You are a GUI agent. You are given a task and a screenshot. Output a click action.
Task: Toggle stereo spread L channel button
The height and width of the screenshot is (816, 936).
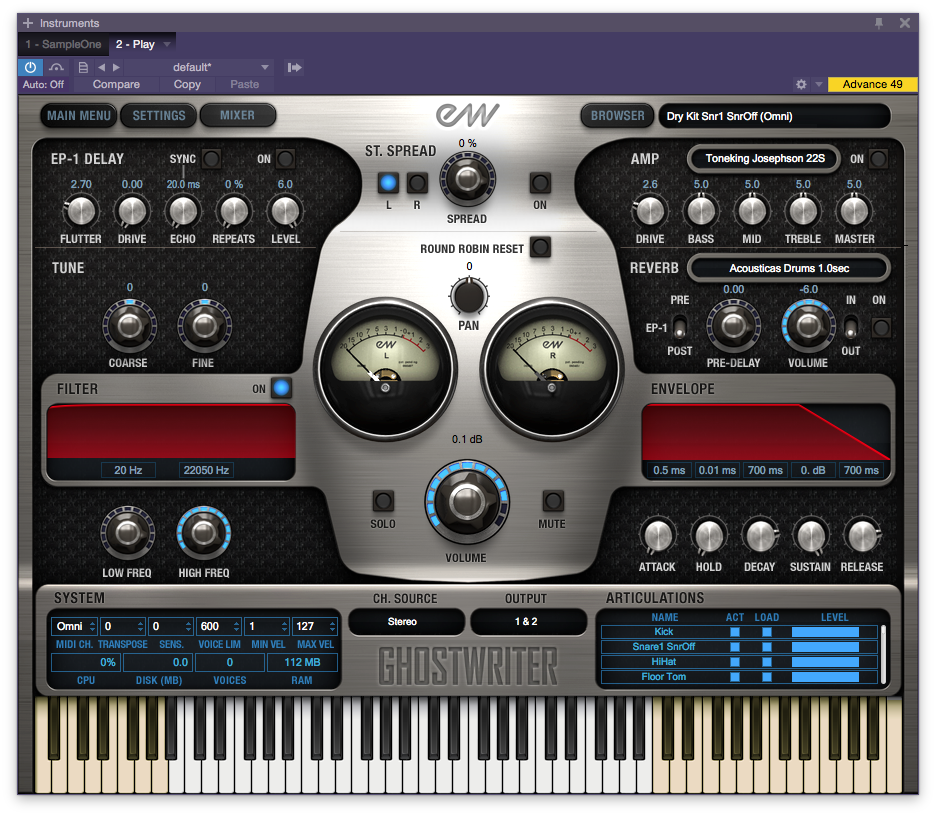(x=388, y=183)
